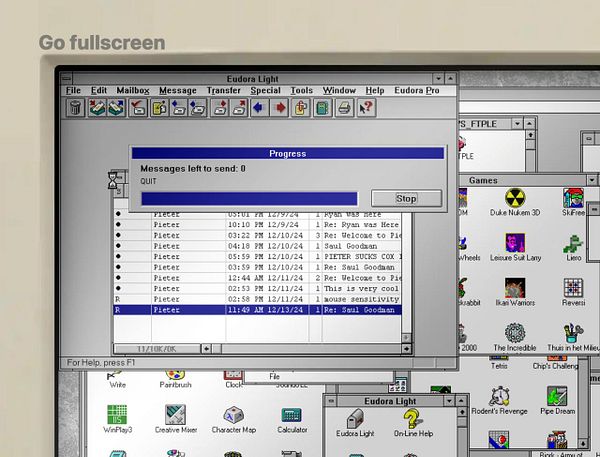Click the Stop button in Progress dialog
Screen dimensions: 600x457
(x=406, y=199)
